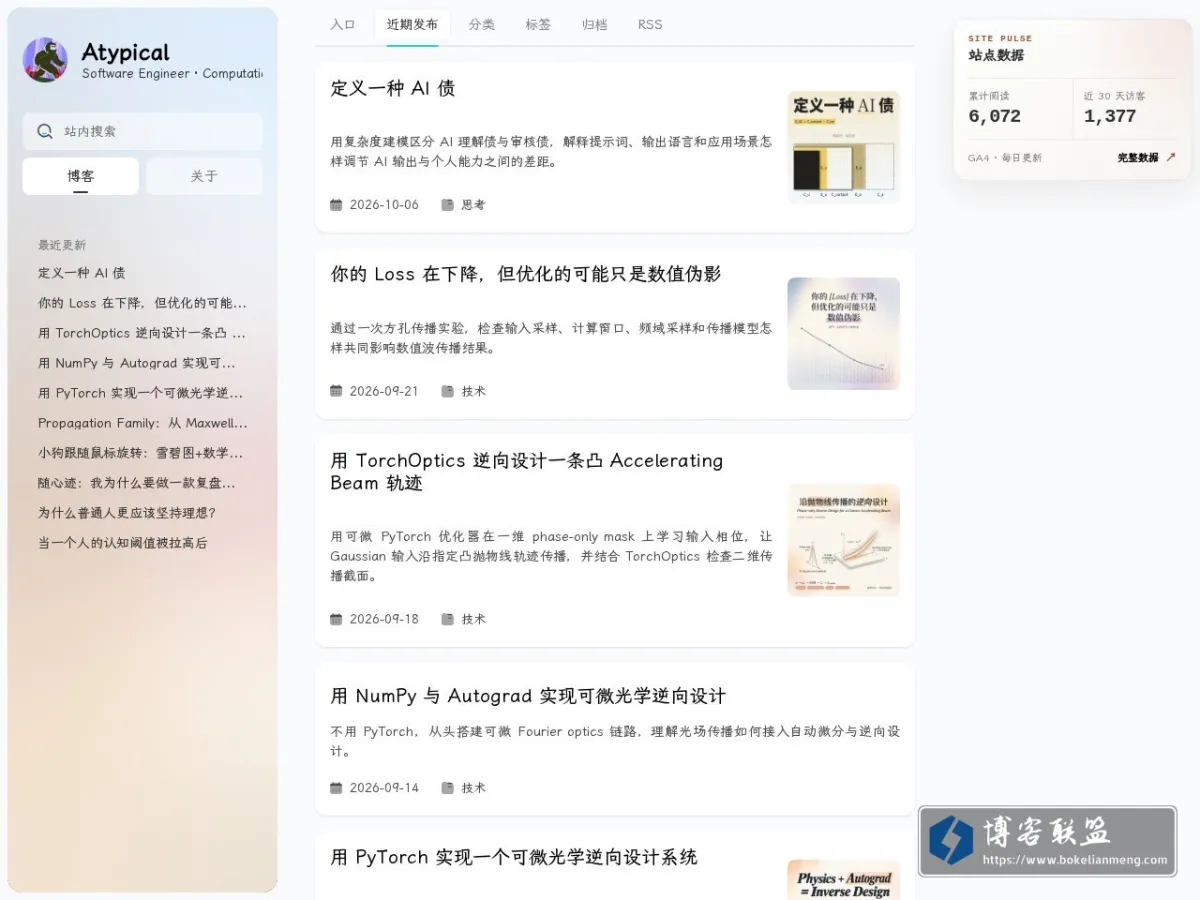
Task: Click the 思考 category label
Action: click(473, 205)
